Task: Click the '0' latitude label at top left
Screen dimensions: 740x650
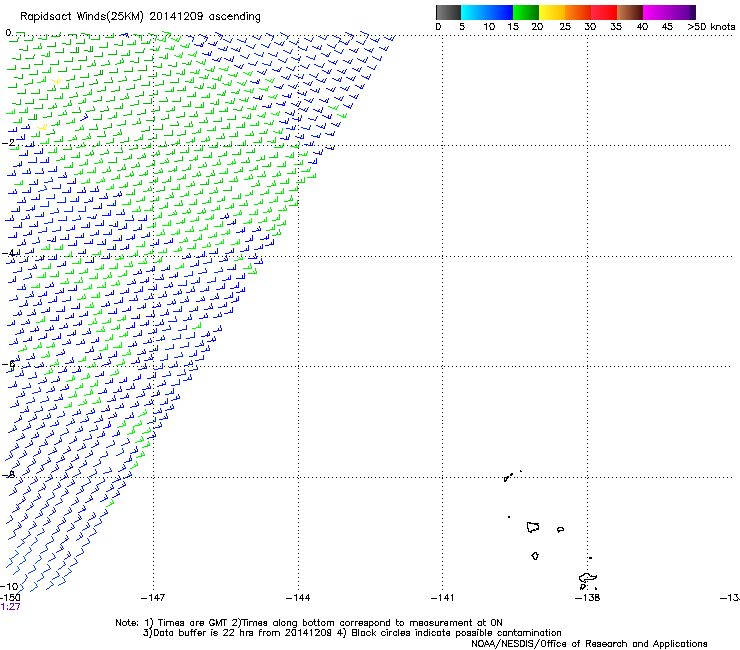Action: [8, 33]
